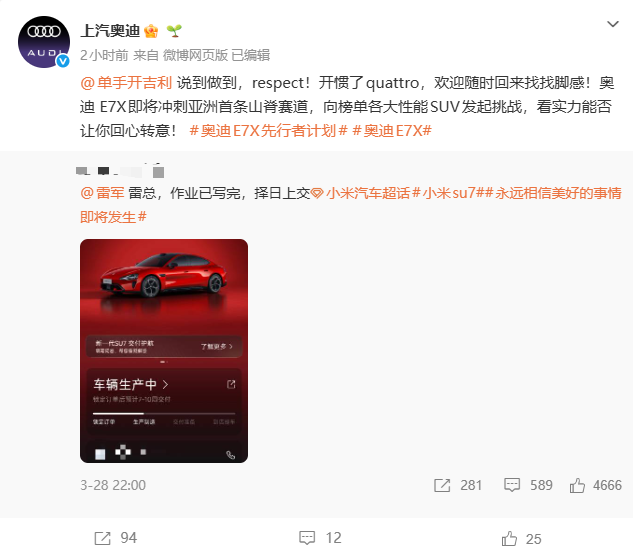
Task: Click the crown member badge icon
Action: point(151,31)
